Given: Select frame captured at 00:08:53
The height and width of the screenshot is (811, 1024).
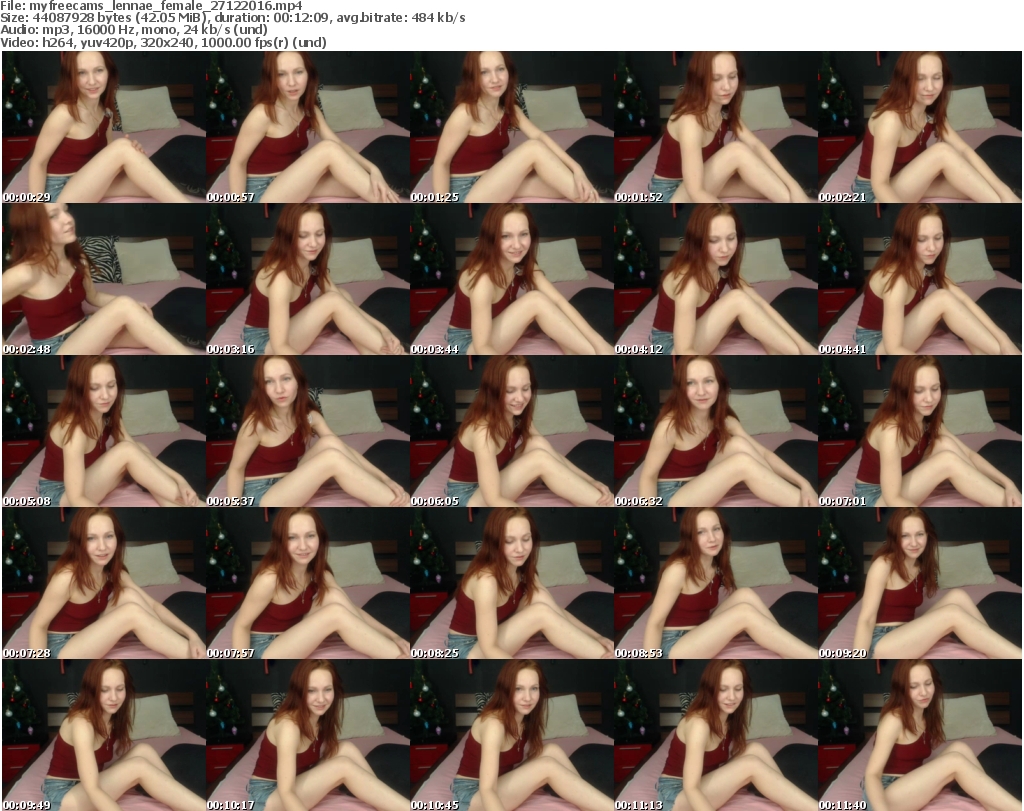Looking at the screenshot, I should pyautogui.click(x=715, y=584).
